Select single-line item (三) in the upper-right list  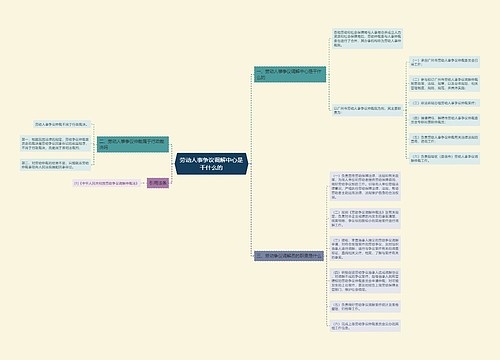445,103
